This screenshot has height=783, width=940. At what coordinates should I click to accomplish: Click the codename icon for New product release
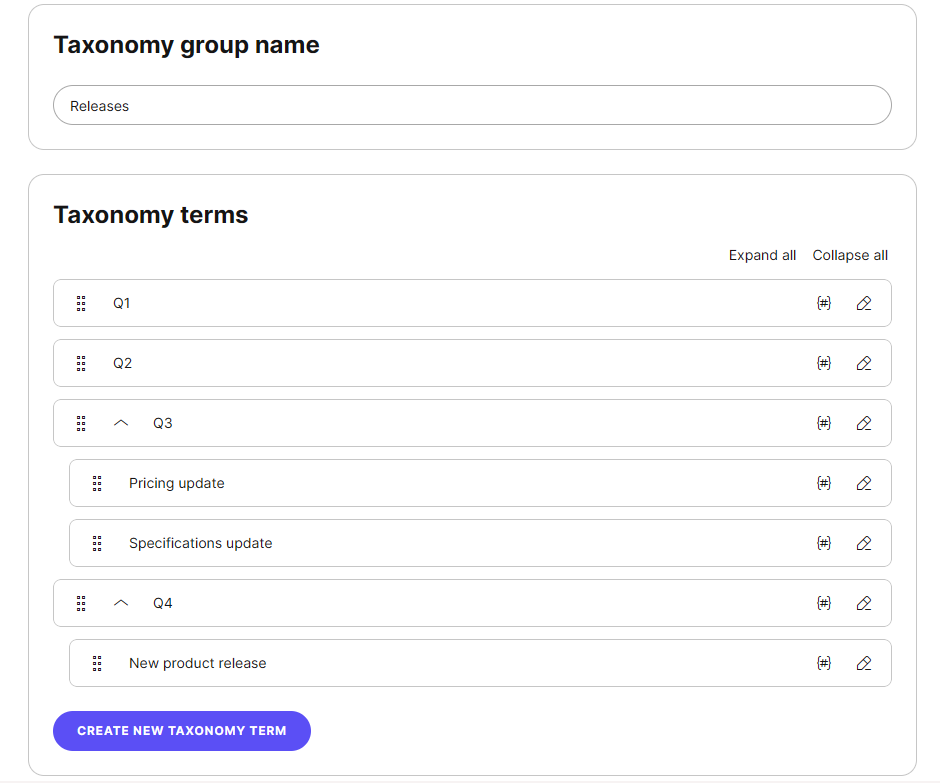(824, 663)
